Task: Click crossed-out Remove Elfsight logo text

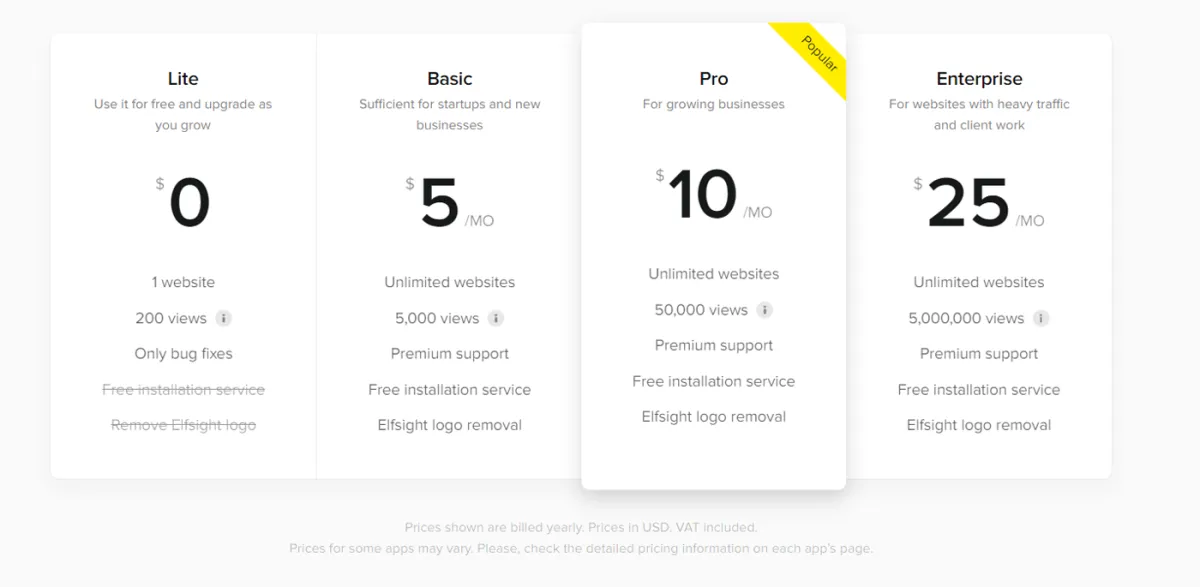Action: [x=183, y=425]
